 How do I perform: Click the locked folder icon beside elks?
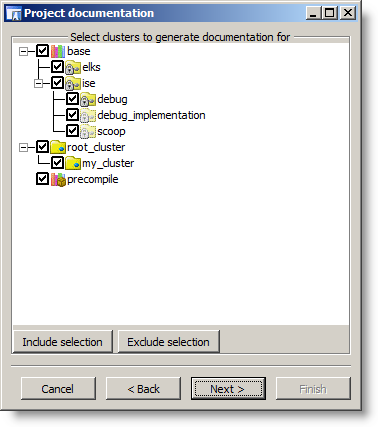pyautogui.click(x=73, y=67)
